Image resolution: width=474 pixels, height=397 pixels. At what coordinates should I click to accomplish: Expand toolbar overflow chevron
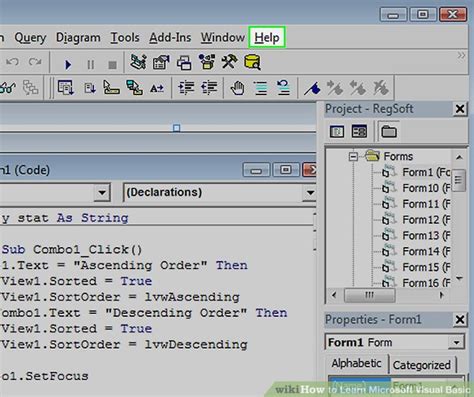point(461,55)
